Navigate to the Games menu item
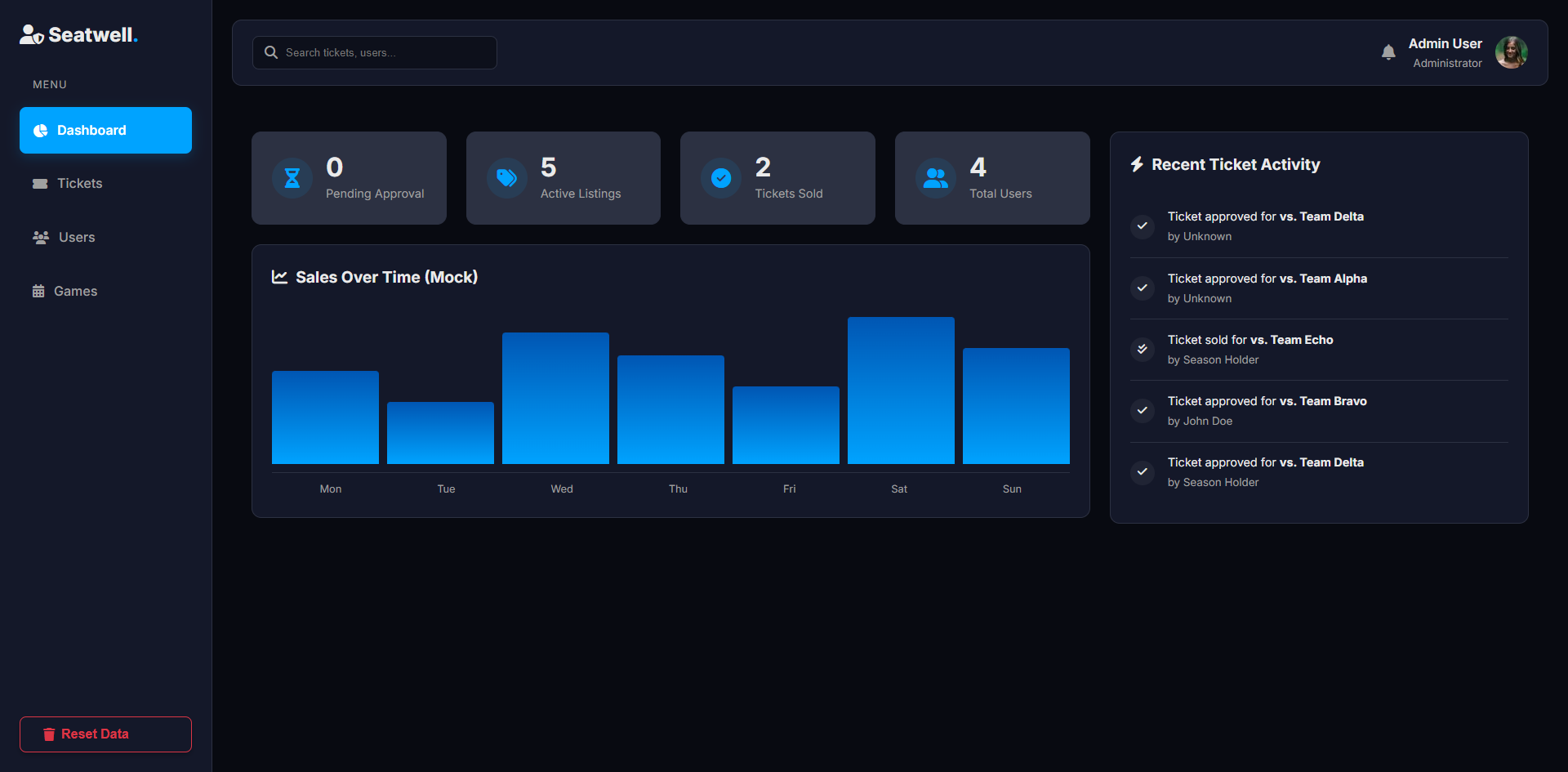The image size is (1568, 772). (x=105, y=292)
